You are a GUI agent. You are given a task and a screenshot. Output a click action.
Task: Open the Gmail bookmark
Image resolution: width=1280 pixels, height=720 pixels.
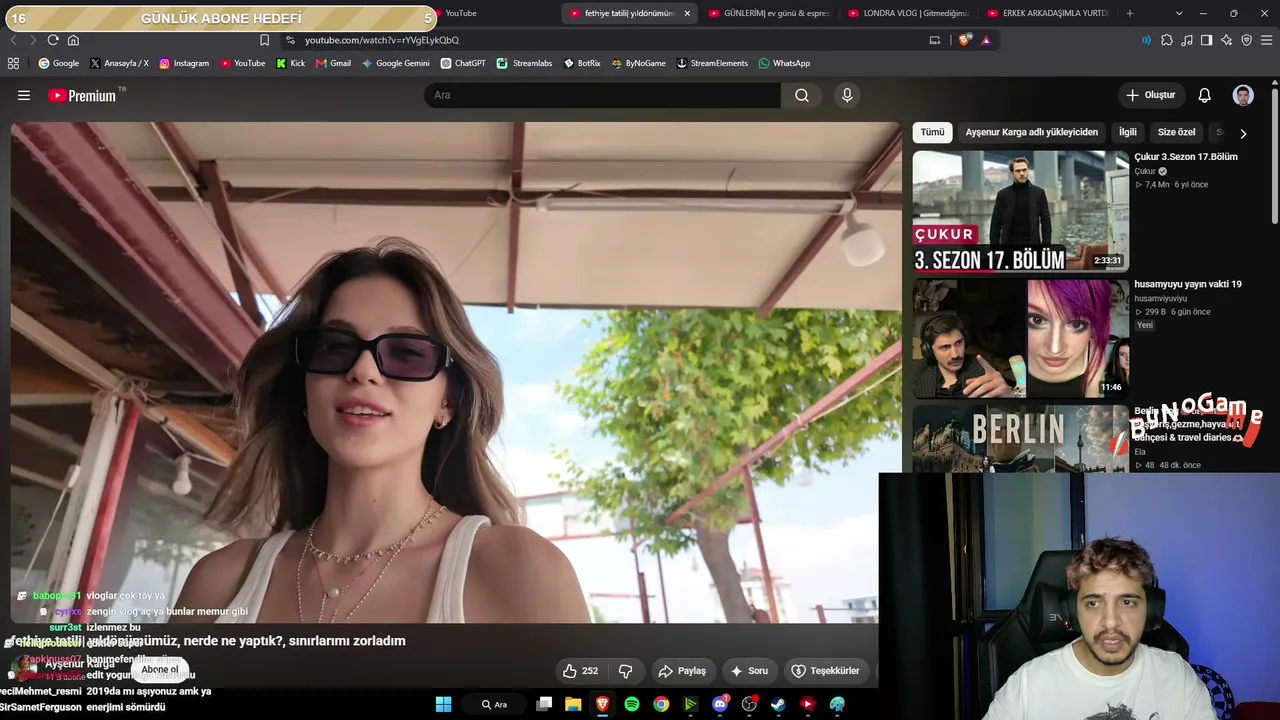[x=333, y=63]
